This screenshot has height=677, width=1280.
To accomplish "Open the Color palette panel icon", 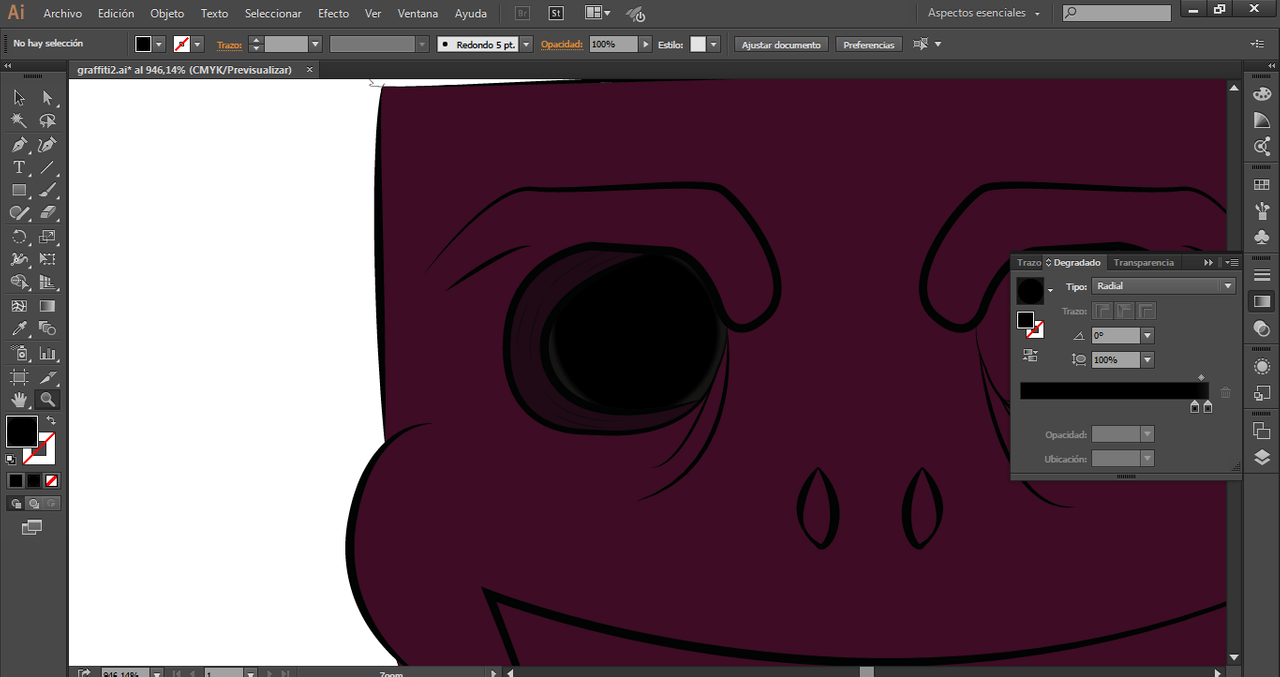I will [x=1262, y=94].
